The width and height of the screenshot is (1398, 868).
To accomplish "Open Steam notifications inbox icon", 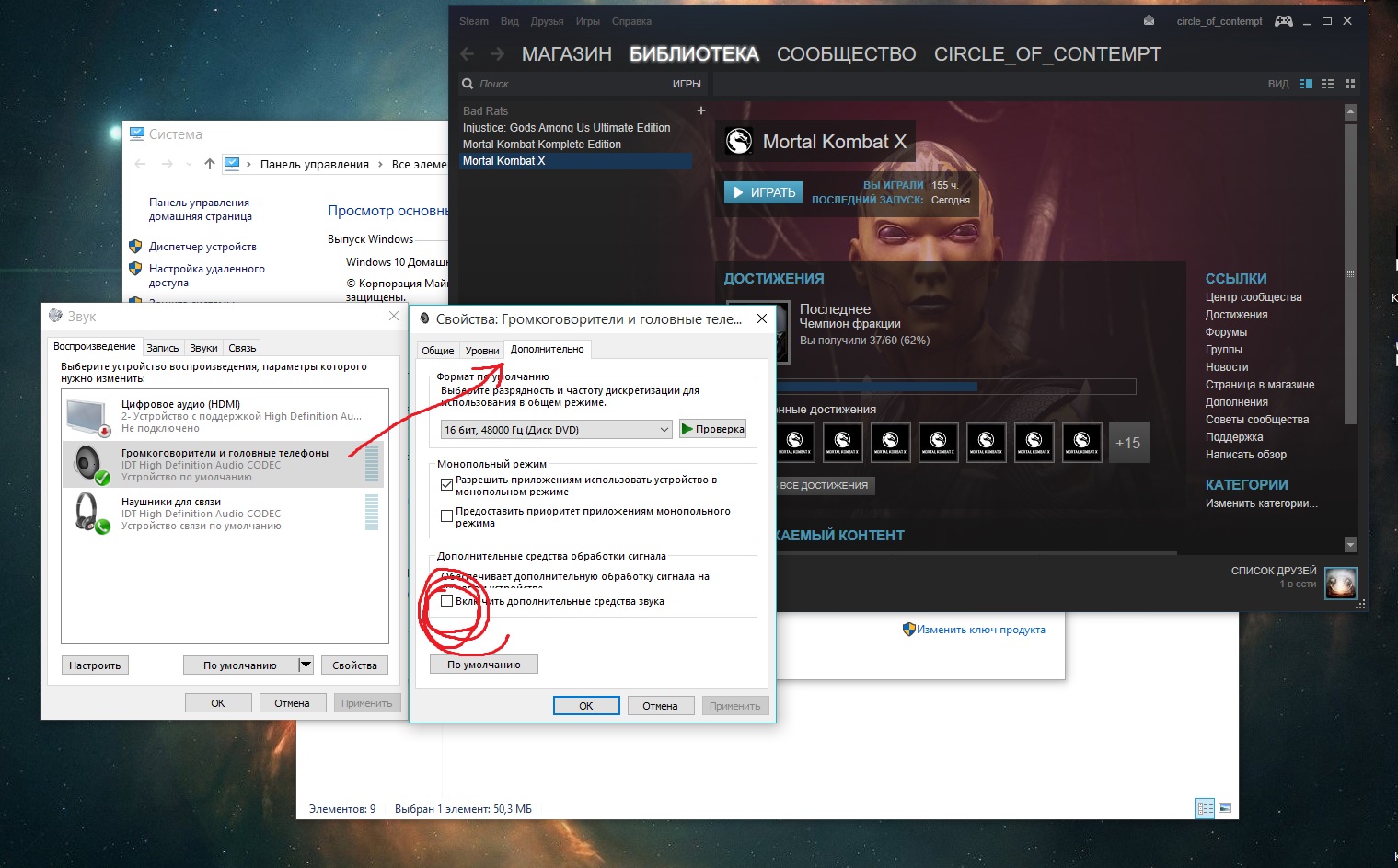I will coord(1149,20).
